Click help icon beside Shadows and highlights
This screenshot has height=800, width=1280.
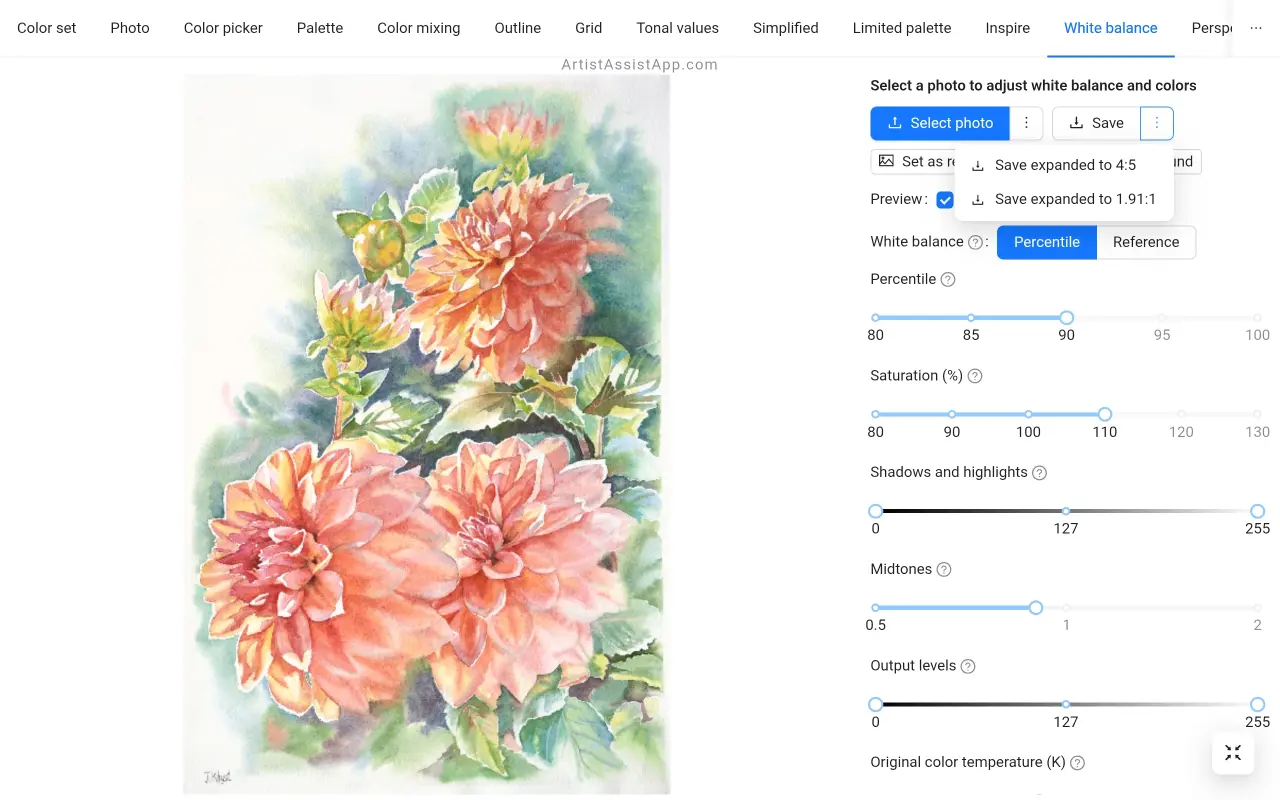tap(1039, 473)
